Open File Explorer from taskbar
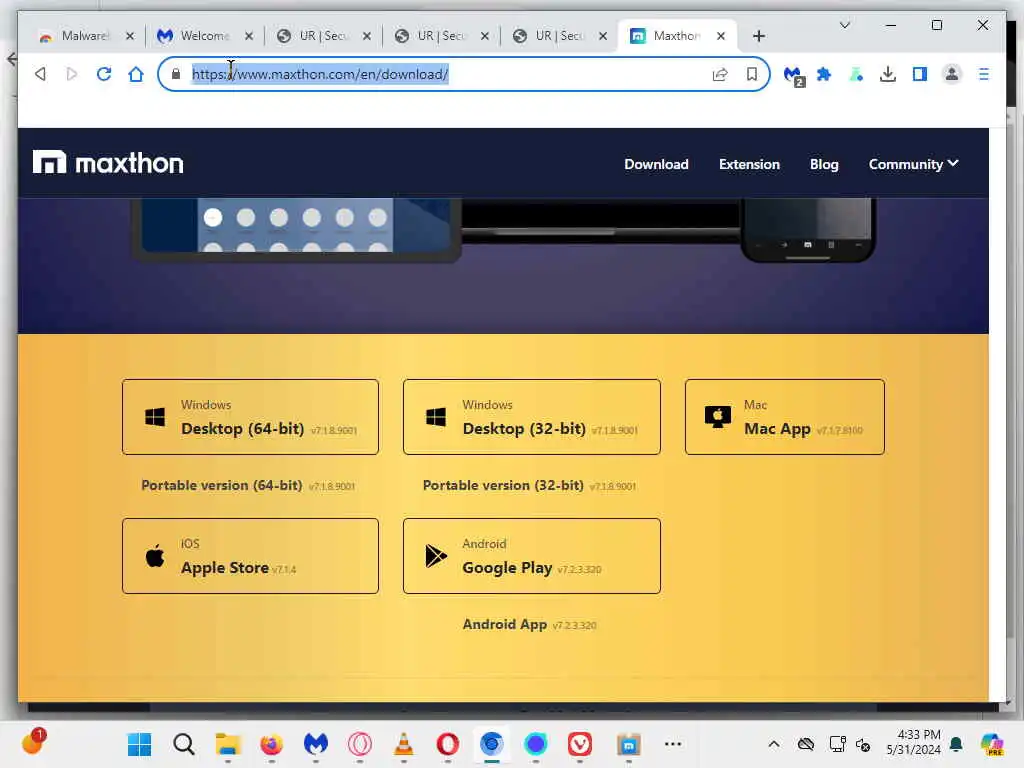1024x768 pixels. pyautogui.click(x=228, y=744)
